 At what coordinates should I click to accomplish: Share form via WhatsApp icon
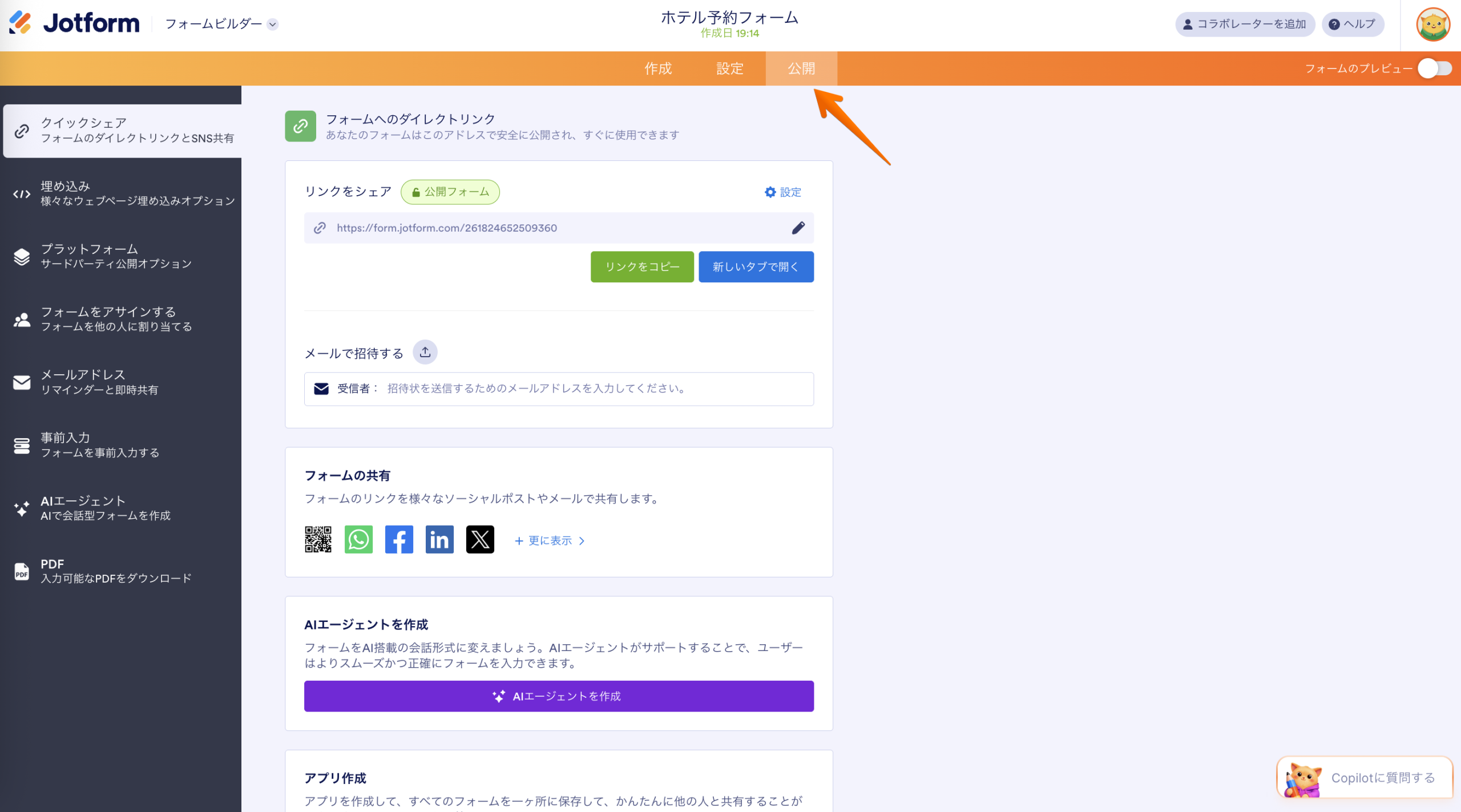click(x=358, y=539)
